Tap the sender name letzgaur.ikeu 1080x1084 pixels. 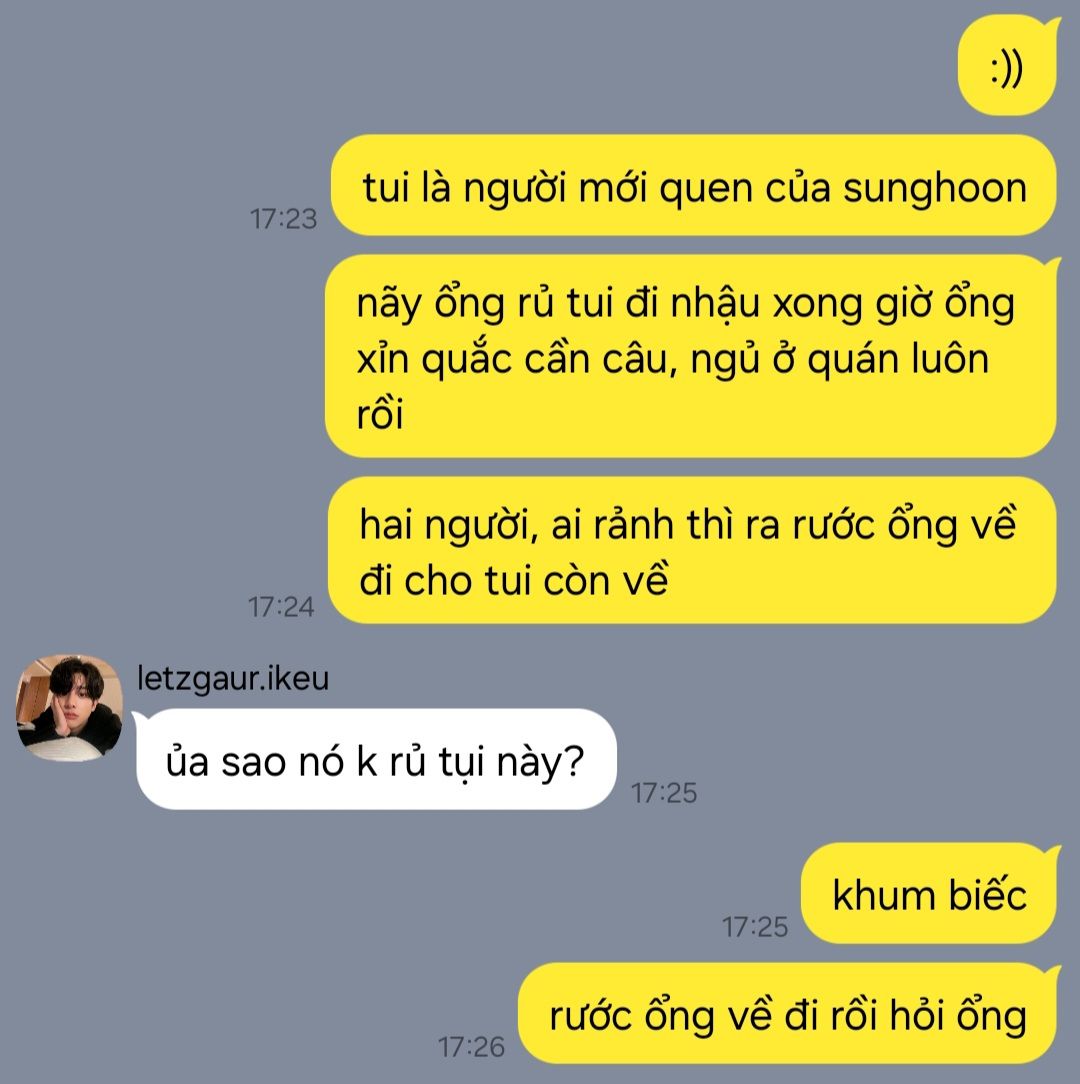point(233,678)
